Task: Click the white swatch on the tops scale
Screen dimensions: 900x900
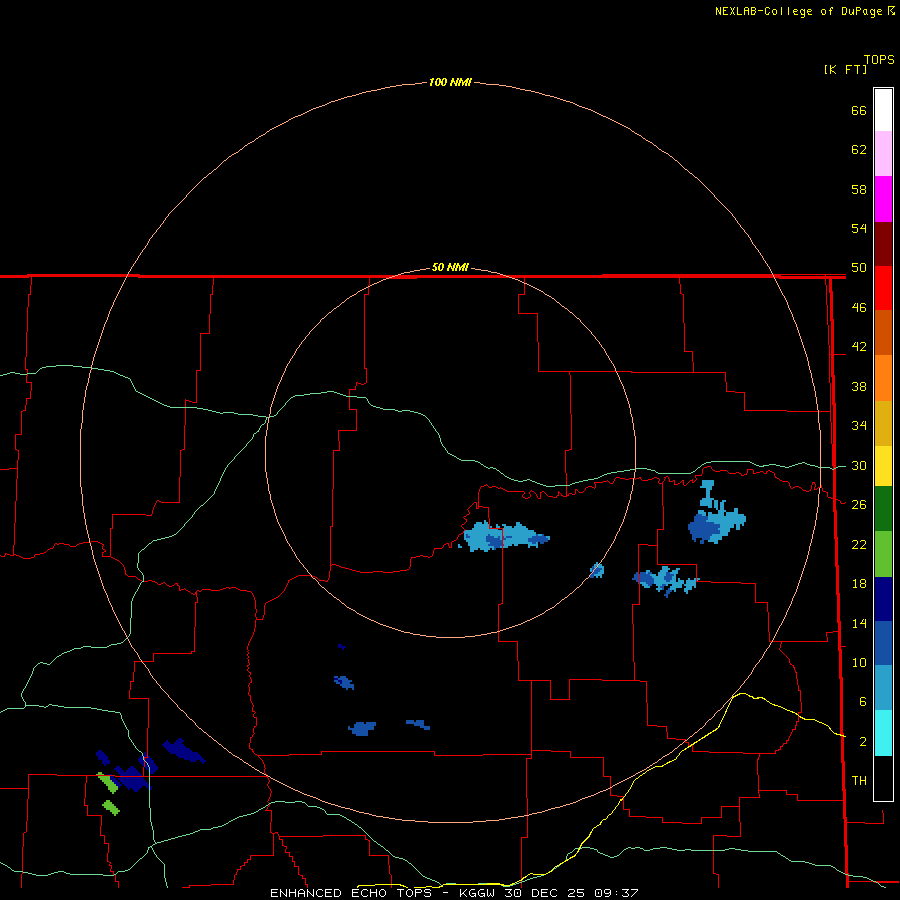Action: tap(883, 110)
